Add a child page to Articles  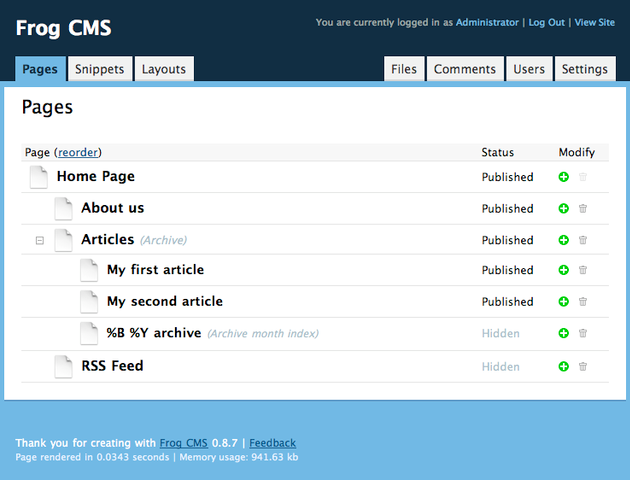pyautogui.click(x=564, y=240)
